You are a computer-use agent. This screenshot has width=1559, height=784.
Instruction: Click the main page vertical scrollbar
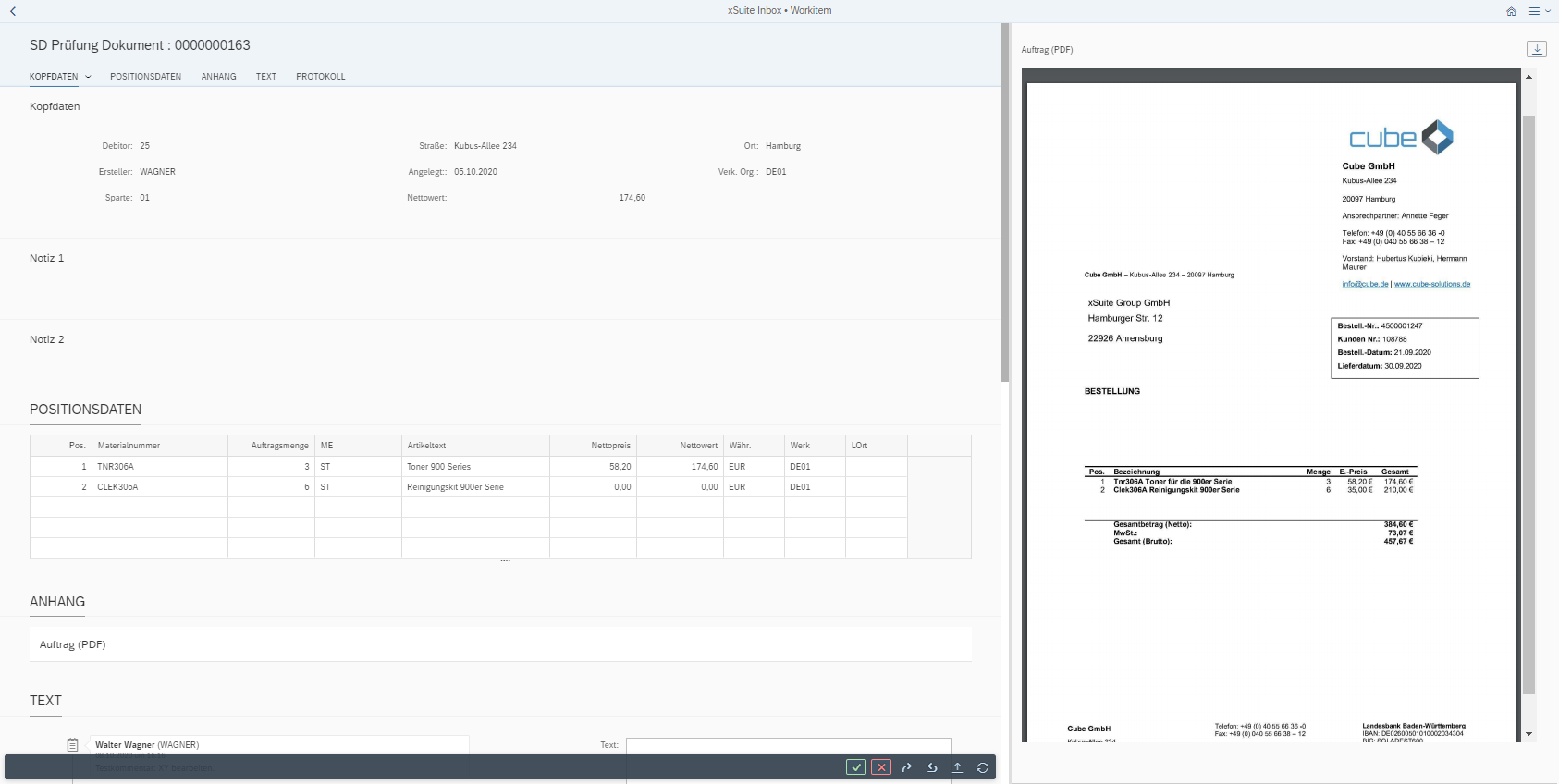coord(1005,203)
